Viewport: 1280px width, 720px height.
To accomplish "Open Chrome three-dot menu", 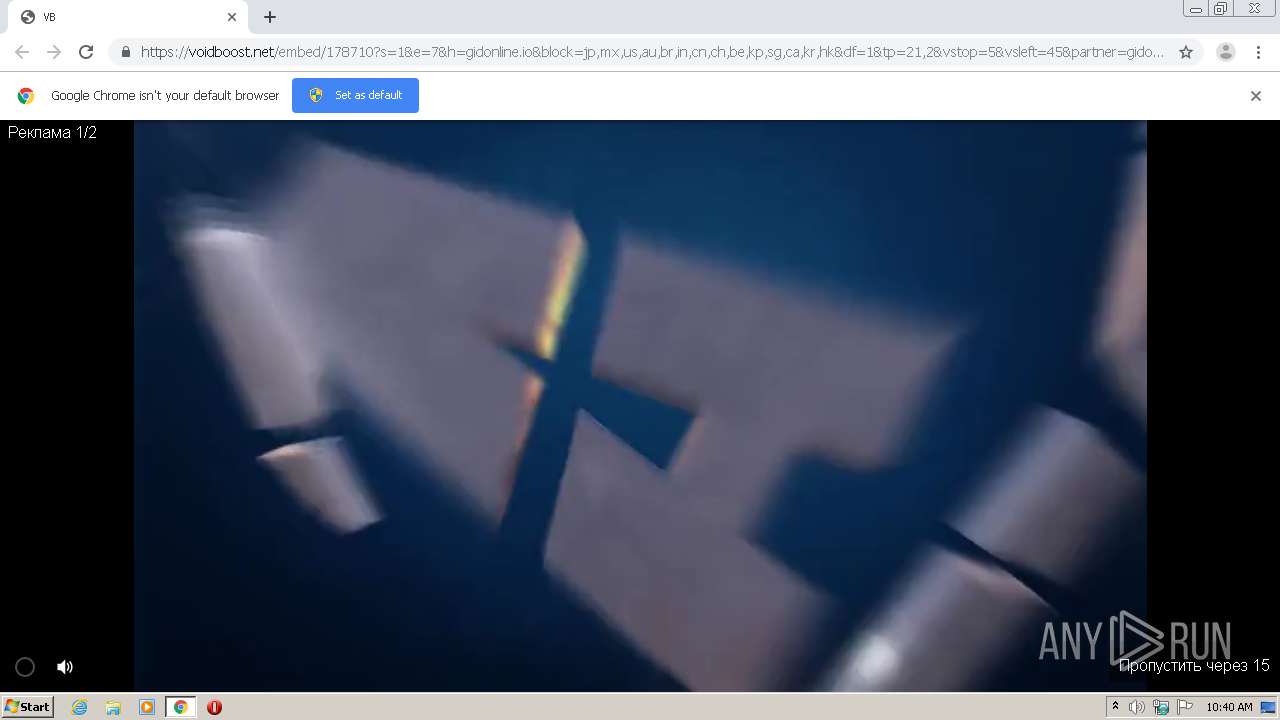I will [x=1256, y=52].
